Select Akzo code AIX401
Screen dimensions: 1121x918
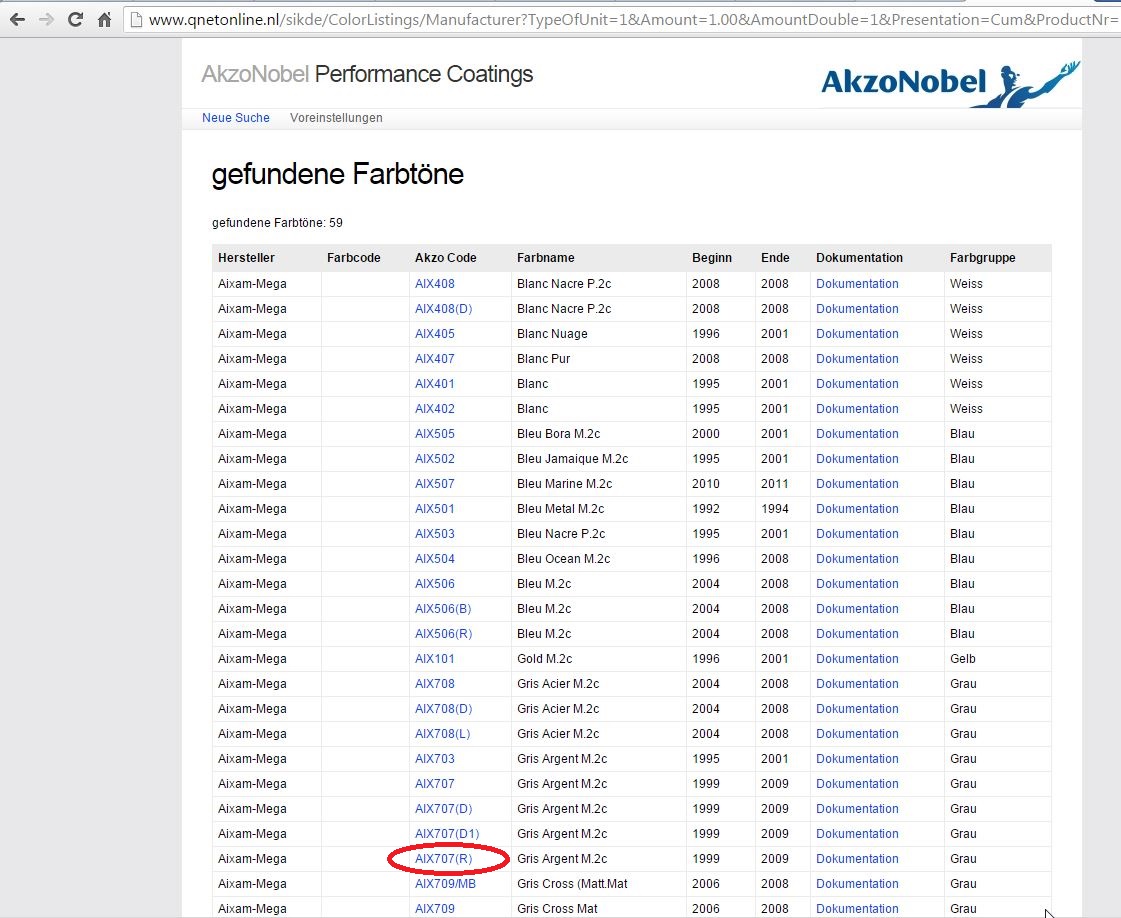point(435,384)
